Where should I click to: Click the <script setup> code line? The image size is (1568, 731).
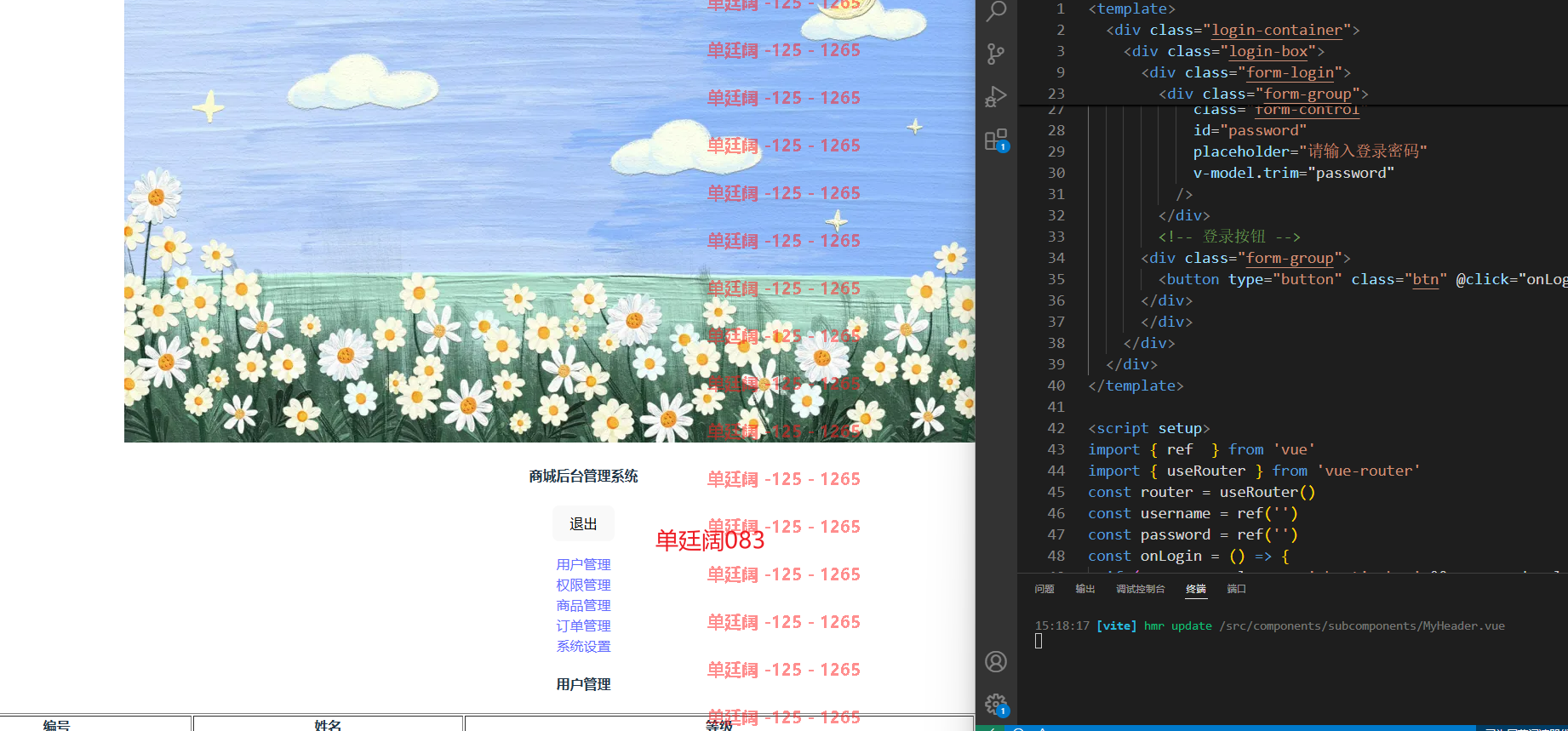tap(1149, 428)
